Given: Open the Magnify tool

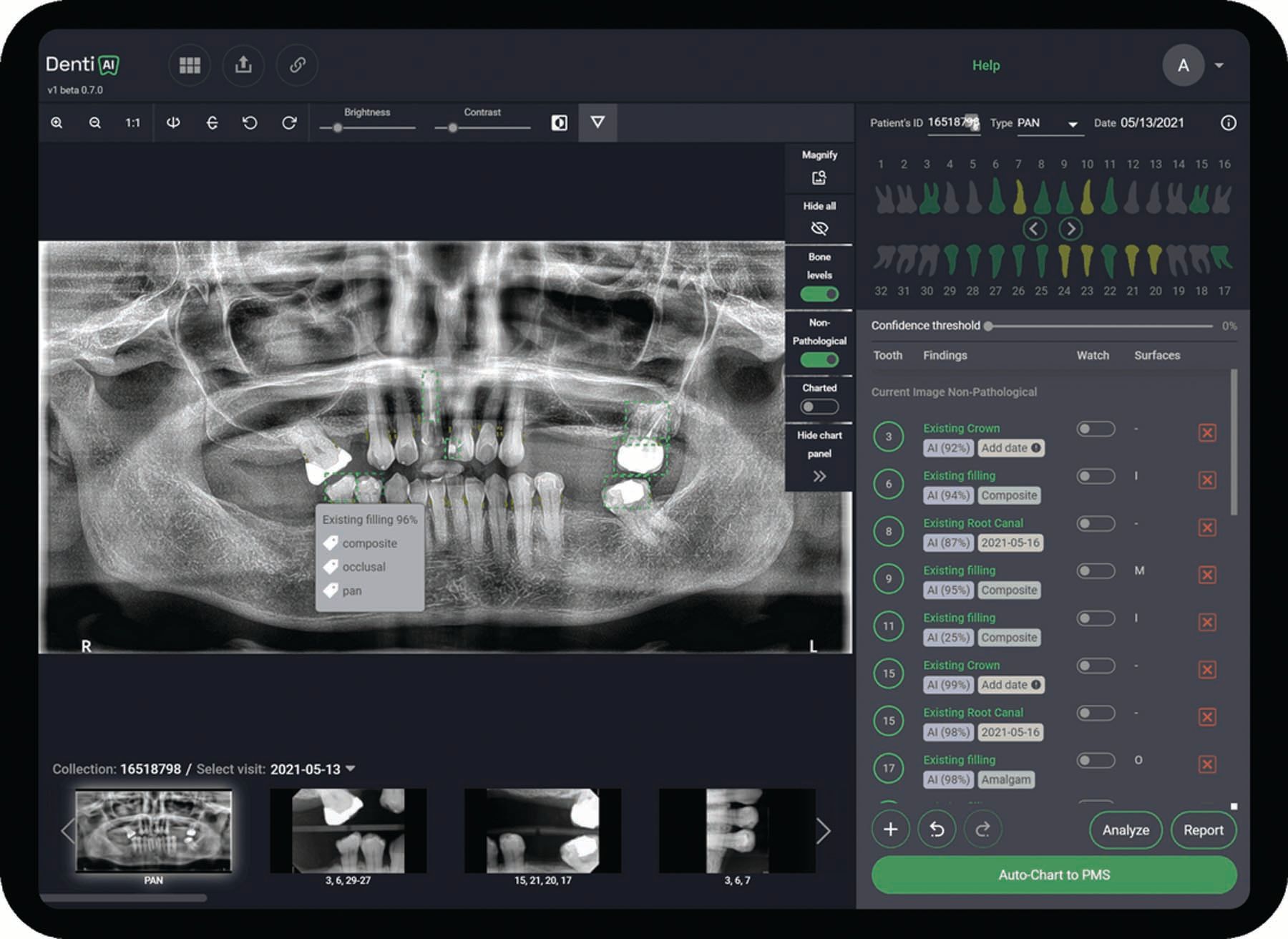Looking at the screenshot, I should point(819,177).
